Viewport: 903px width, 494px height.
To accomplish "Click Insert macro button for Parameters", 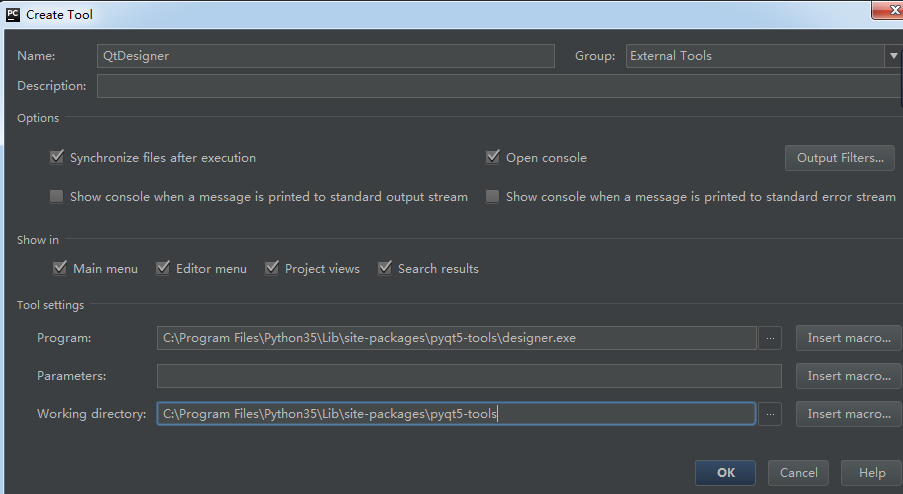I will pyautogui.click(x=849, y=376).
